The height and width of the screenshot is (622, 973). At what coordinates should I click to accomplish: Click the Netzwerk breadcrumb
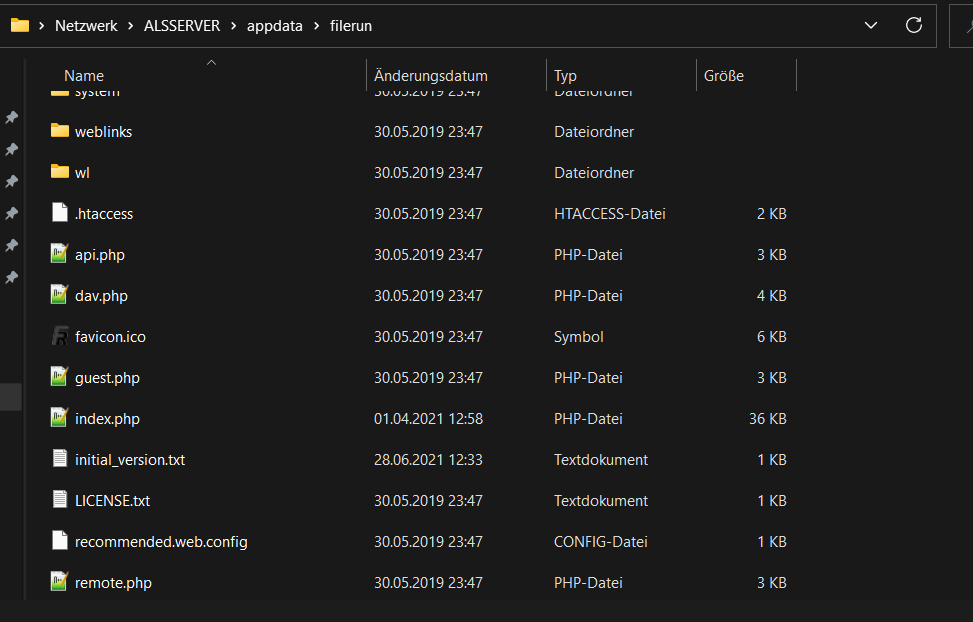pyautogui.click(x=86, y=25)
